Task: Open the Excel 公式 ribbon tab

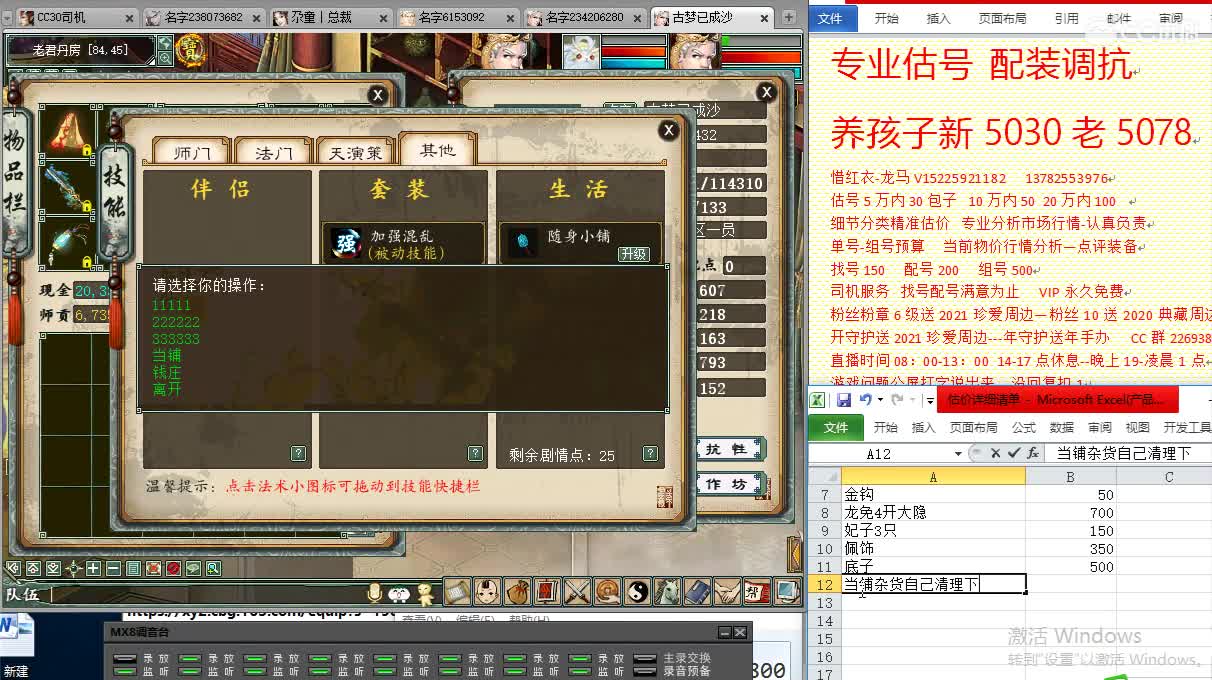Action: coord(1023,427)
